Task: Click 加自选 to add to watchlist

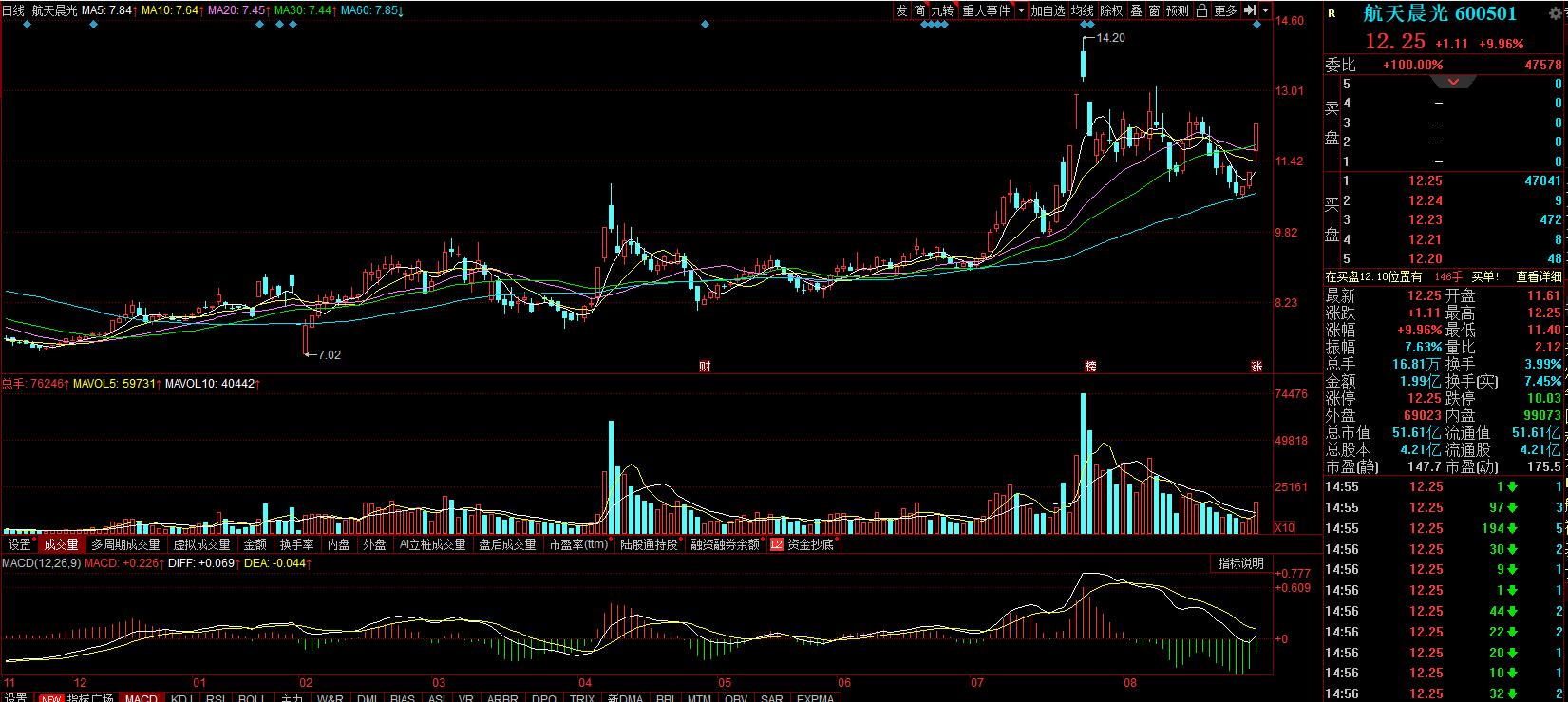Action: point(1048,10)
